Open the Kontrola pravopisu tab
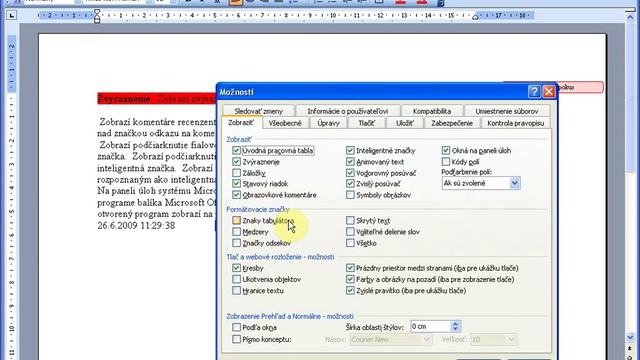 (x=516, y=123)
